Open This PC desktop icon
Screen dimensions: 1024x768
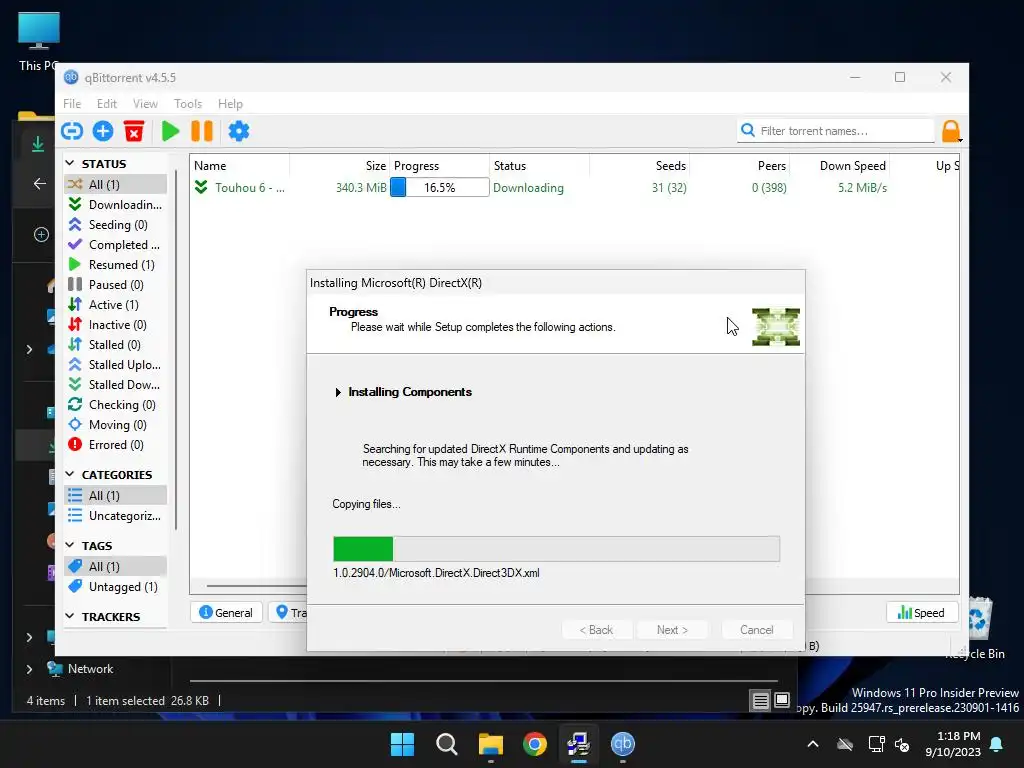click(x=39, y=42)
